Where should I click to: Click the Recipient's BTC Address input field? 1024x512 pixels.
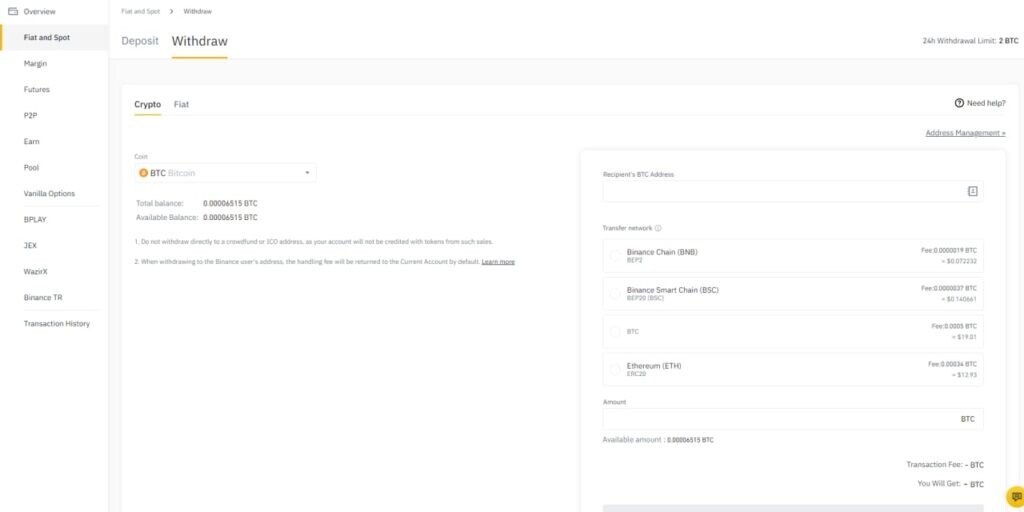pos(793,191)
